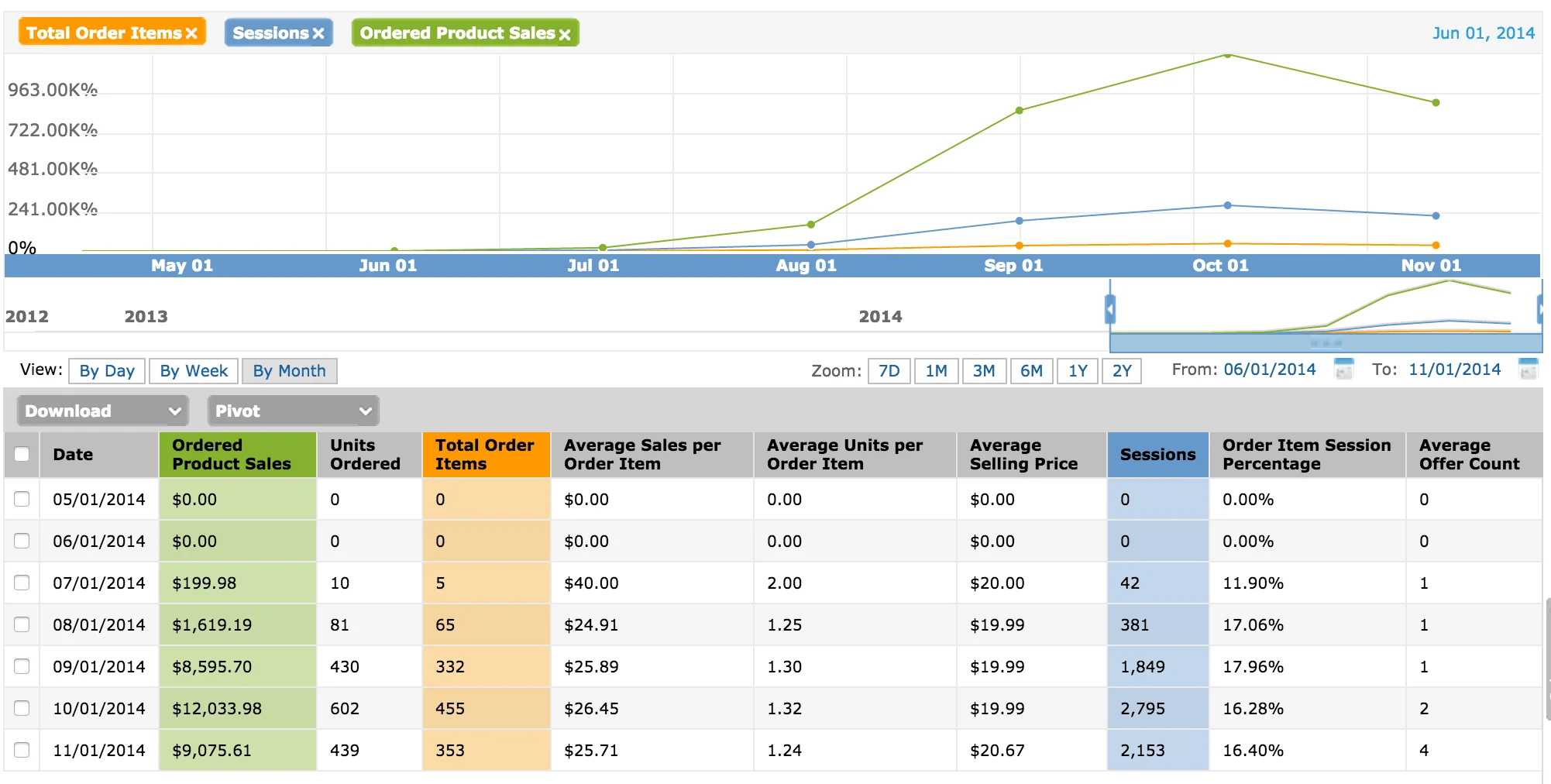Click the Oct 01 green data point on the chart
1551x784 pixels.
(1227, 55)
